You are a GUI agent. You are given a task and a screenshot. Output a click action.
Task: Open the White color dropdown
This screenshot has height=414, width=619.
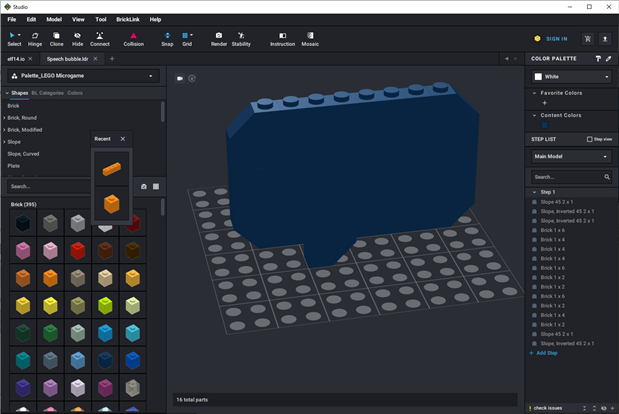pos(571,76)
